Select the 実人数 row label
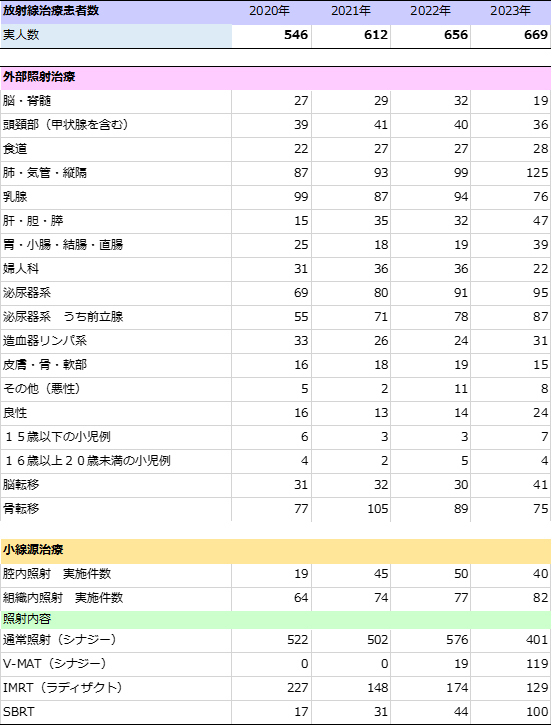This screenshot has width=552, height=726. 21,35
